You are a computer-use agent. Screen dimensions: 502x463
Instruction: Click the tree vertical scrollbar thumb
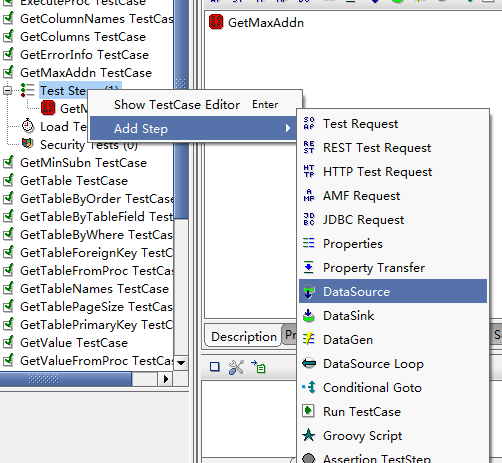[x=181, y=109]
